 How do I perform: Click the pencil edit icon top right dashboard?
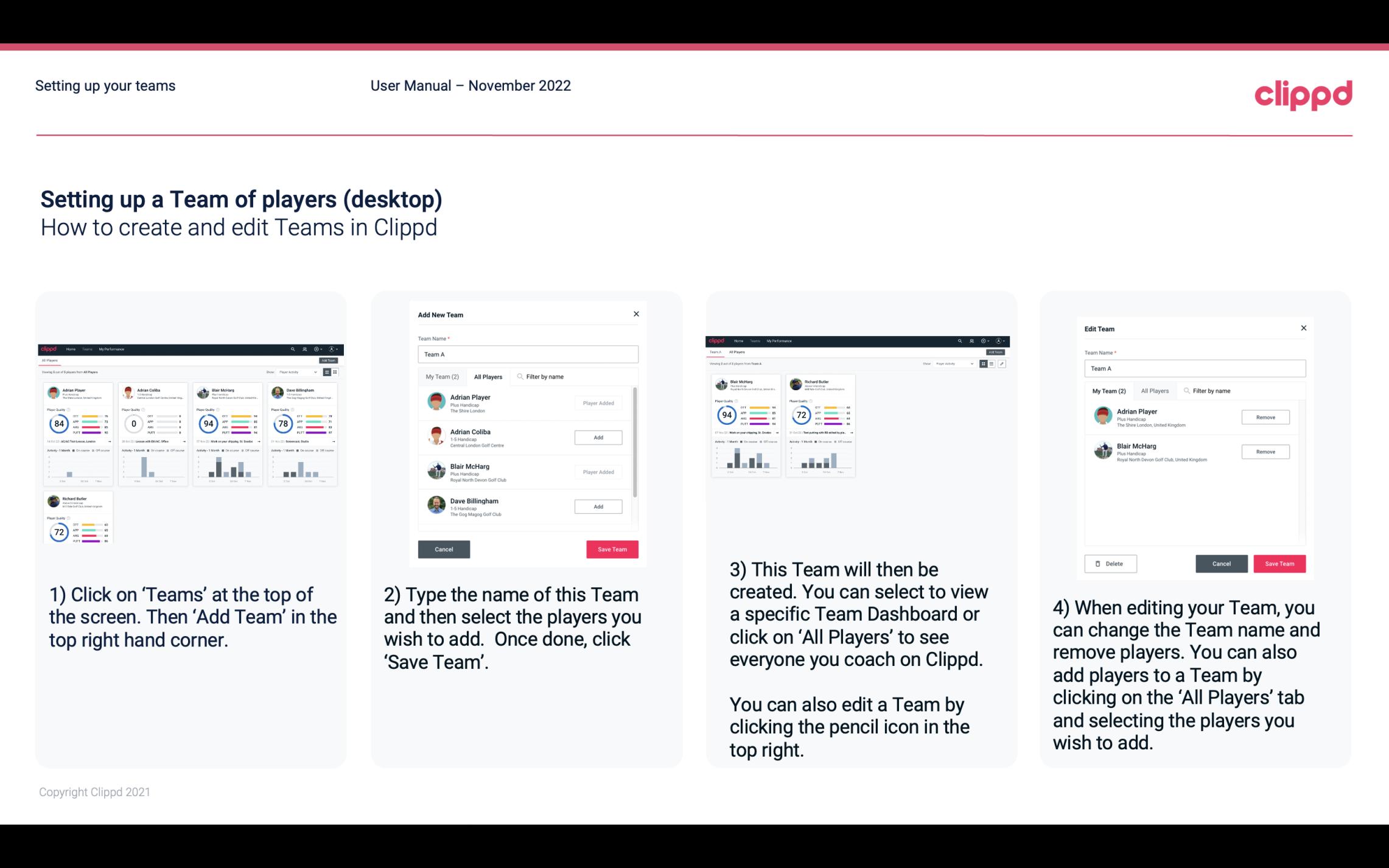pos(1002,362)
